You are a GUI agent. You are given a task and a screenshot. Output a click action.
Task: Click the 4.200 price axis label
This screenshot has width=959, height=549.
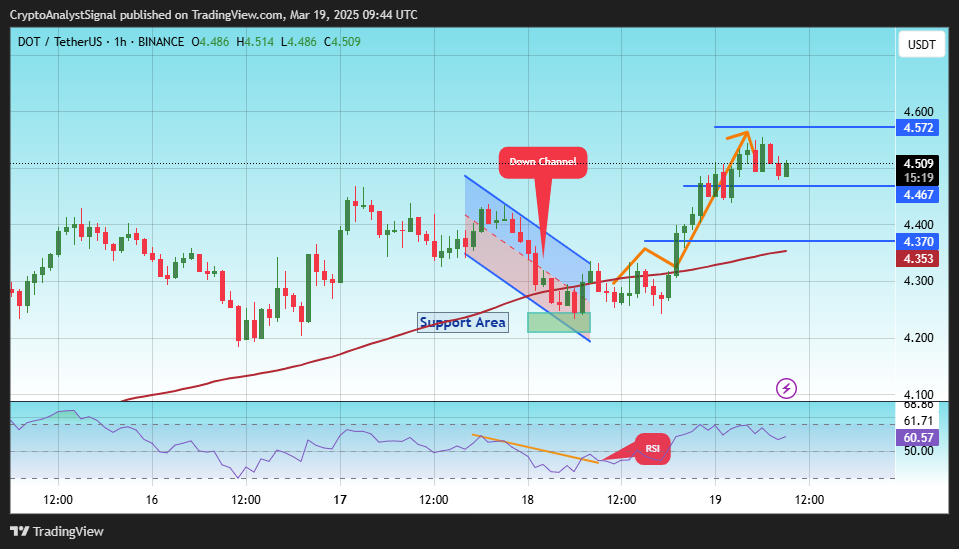click(919, 338)
